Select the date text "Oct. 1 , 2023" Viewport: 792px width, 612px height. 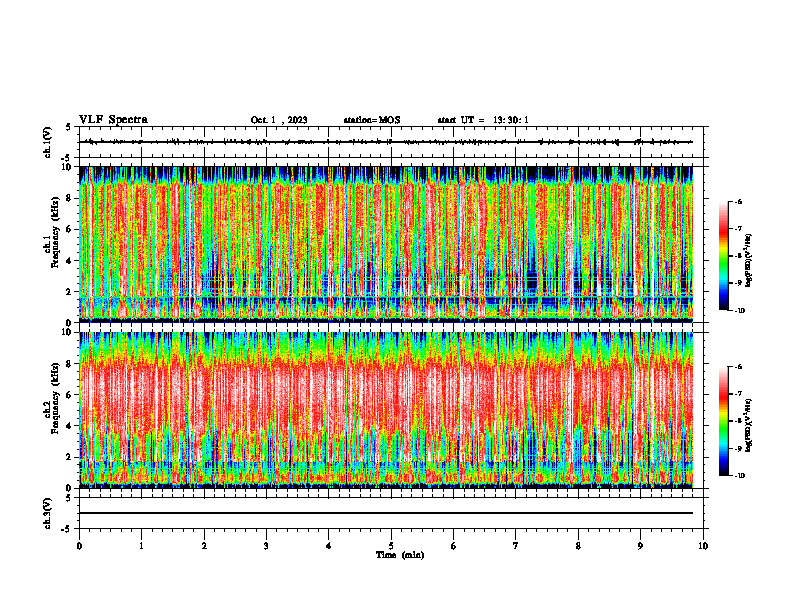pyautogui.click(x=279, y=120)
